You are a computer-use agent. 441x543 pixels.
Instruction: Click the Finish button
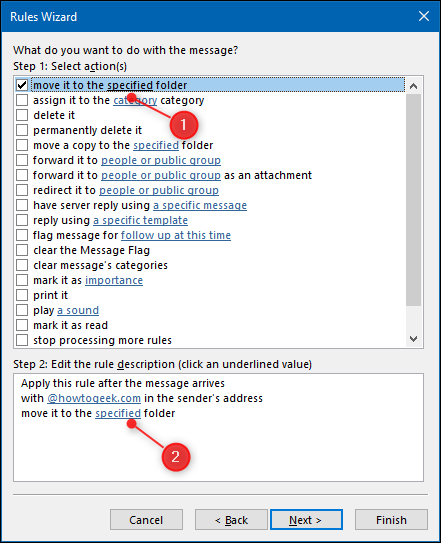click(391, 519)
